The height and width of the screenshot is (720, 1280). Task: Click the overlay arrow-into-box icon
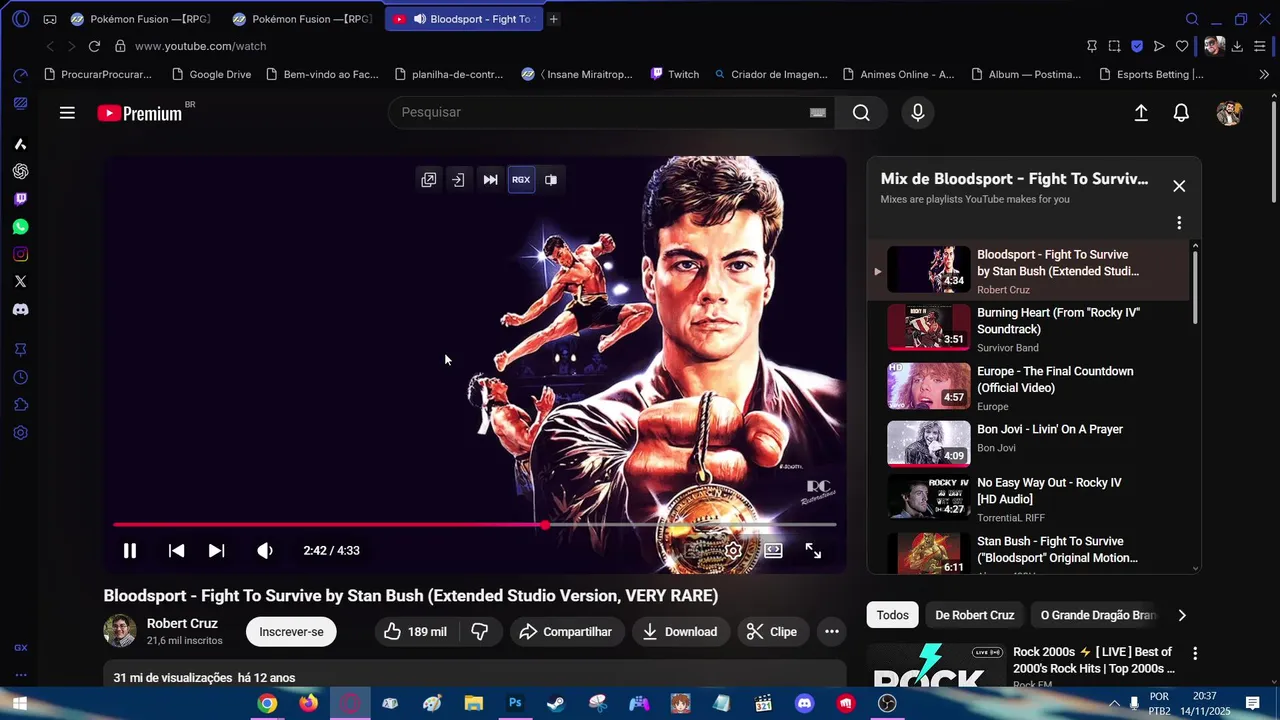(x=458, y=180)
